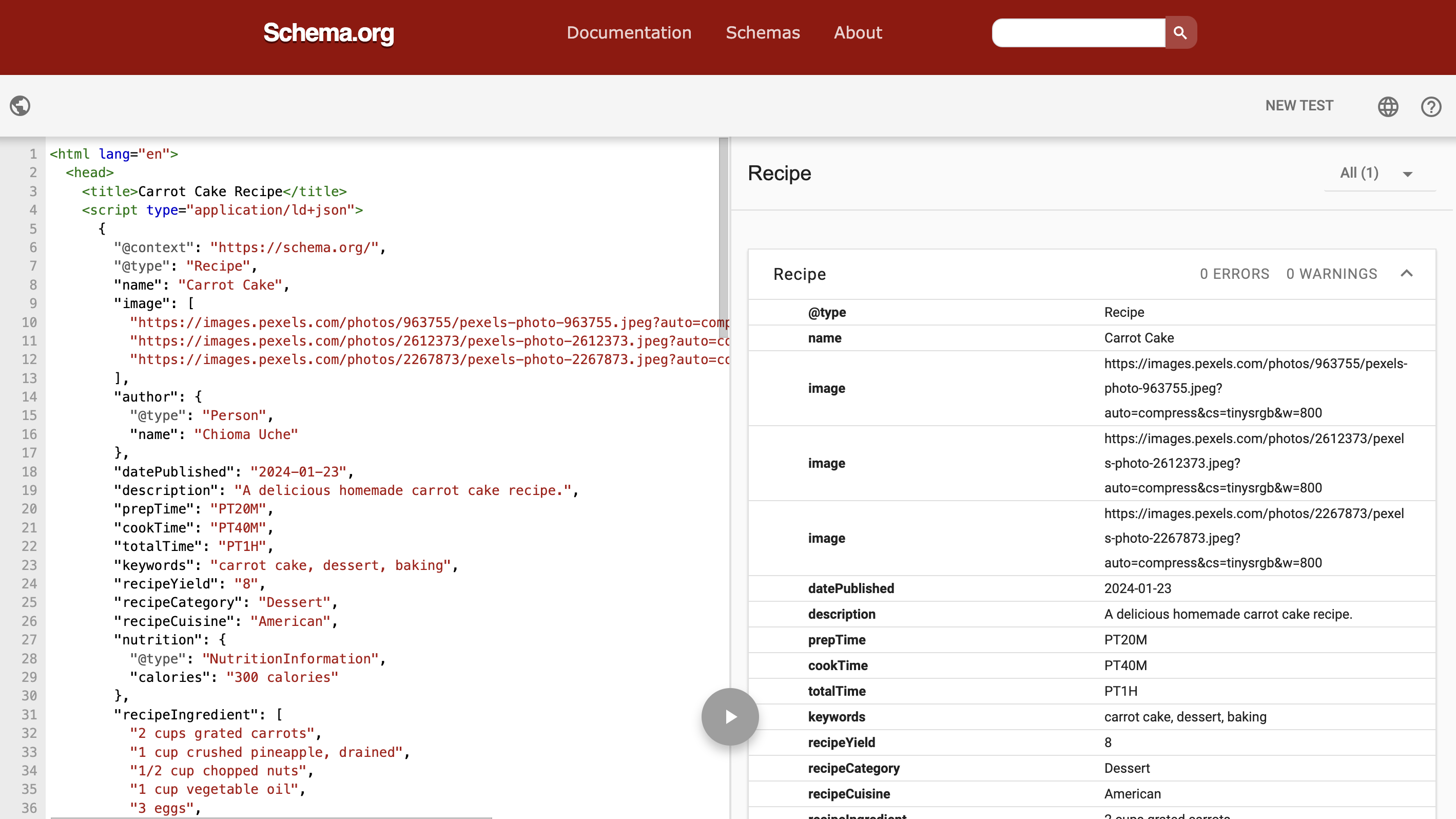Start a NEW TEST
This screenshot has height=819, width=1456.
click(x=1299, y=106)
